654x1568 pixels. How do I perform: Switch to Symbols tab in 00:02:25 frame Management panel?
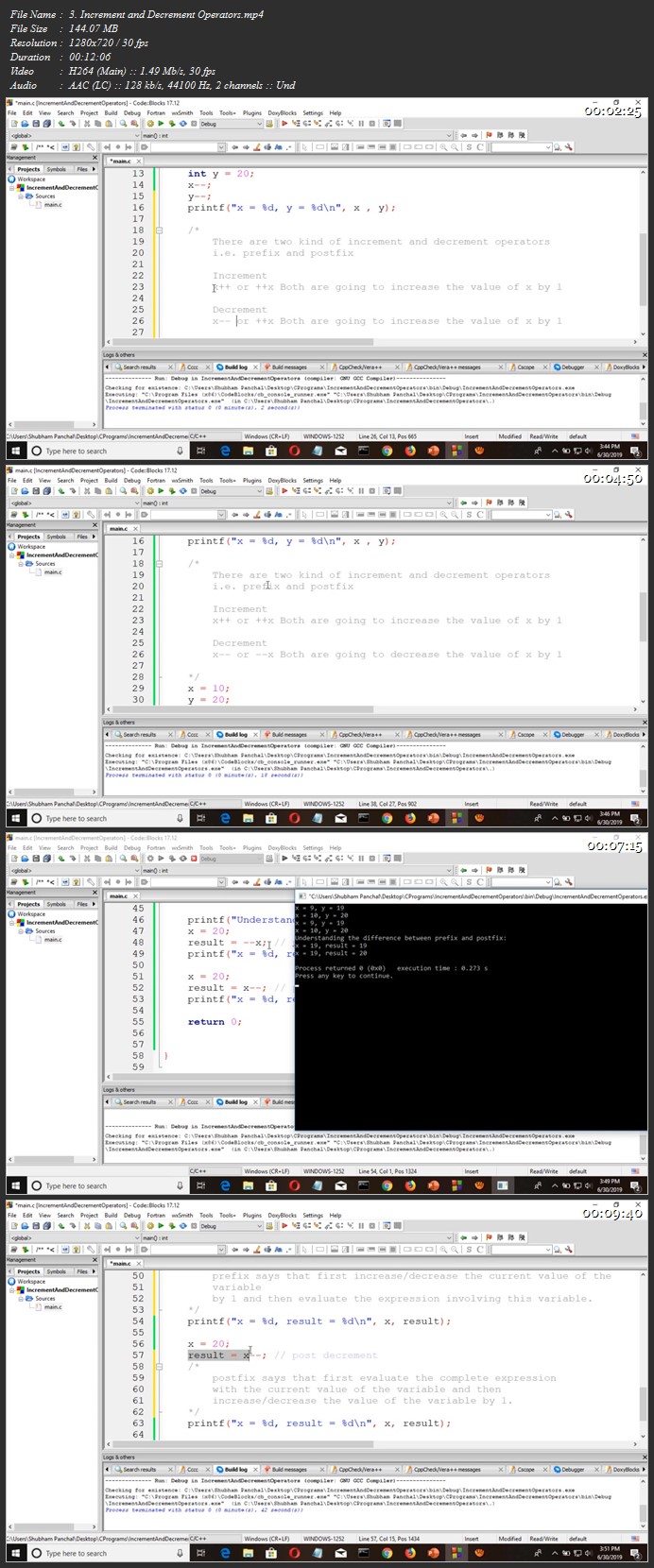pos(57,169)
